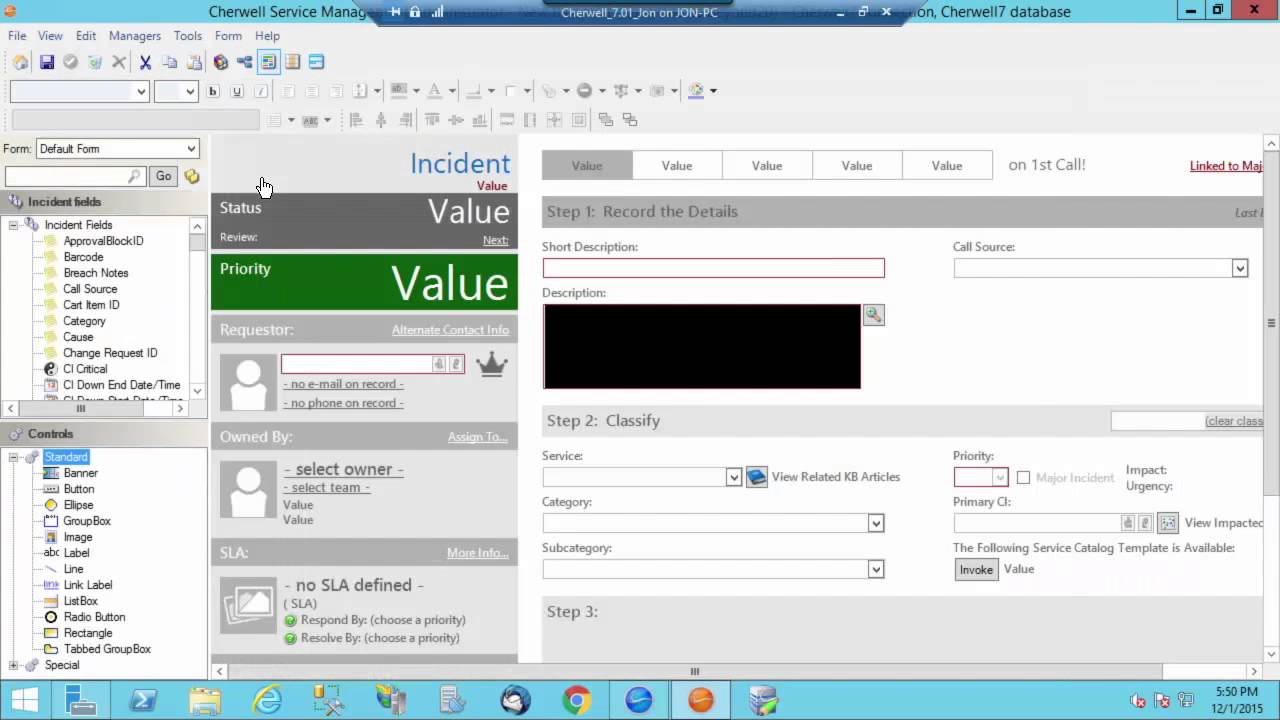Image resolution: width=1280 pixels, height=720 pixels.
Task: Save the form with the floppy disk icon
Action: pos(46,62)
